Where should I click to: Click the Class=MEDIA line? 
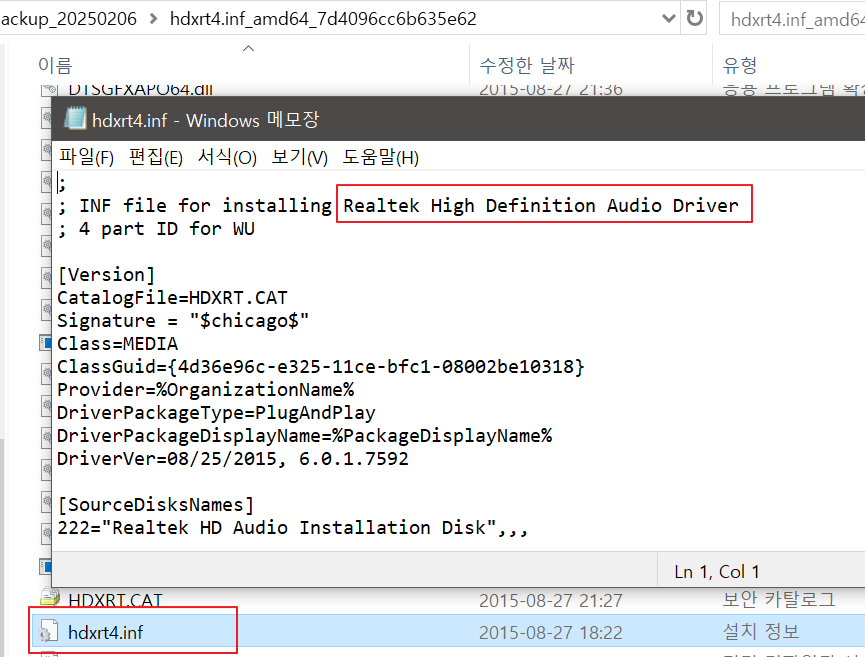(118, 344)
